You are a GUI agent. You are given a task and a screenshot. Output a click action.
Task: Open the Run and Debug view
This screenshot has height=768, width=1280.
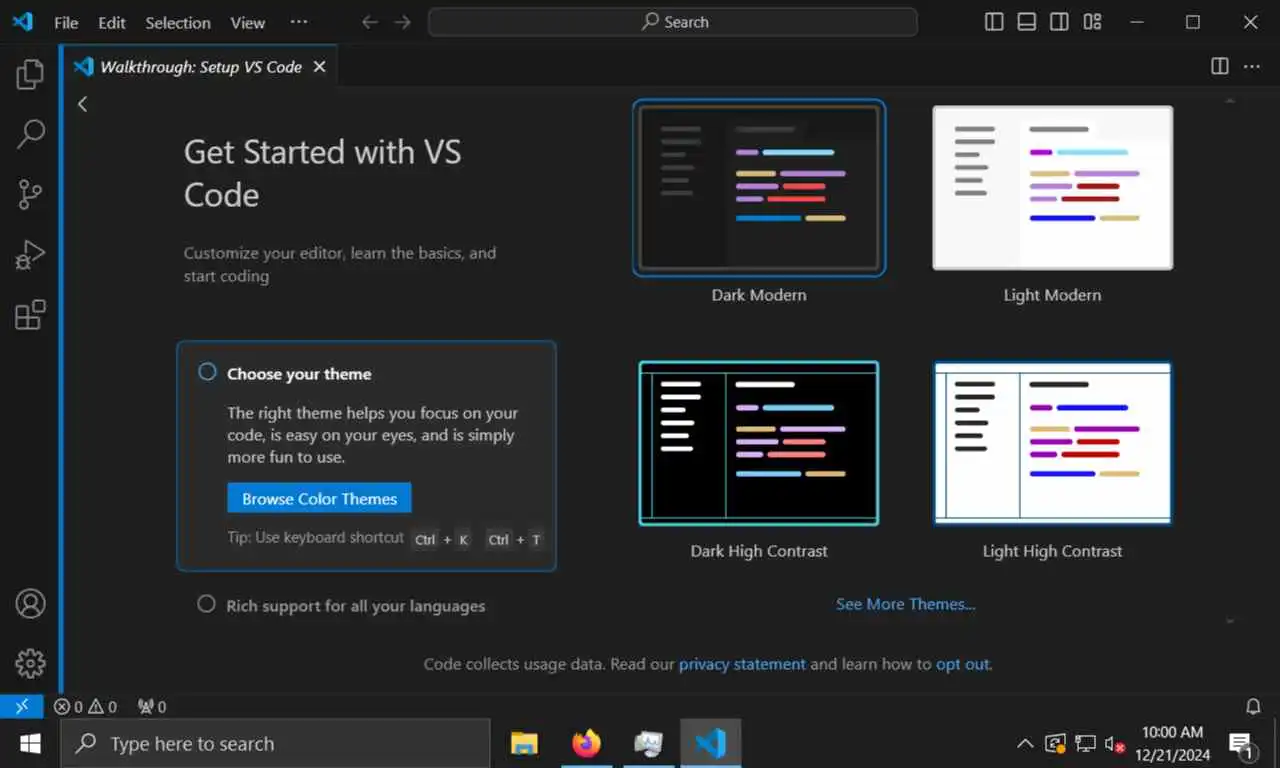tap(30, 255)
